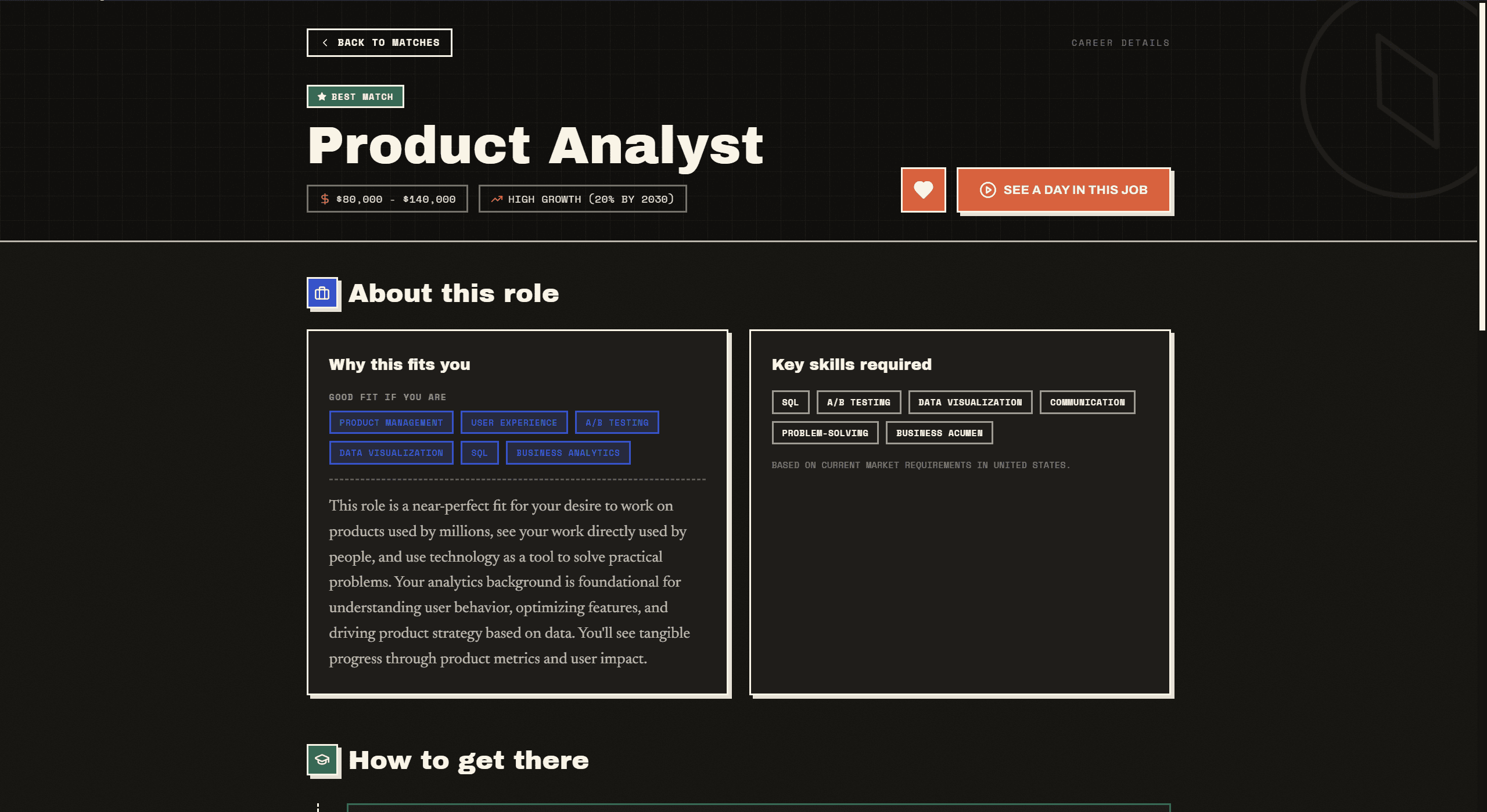
Task: Click the play circle icon in See a Day button
Action: pyautogui.click(x=987, y=190)
